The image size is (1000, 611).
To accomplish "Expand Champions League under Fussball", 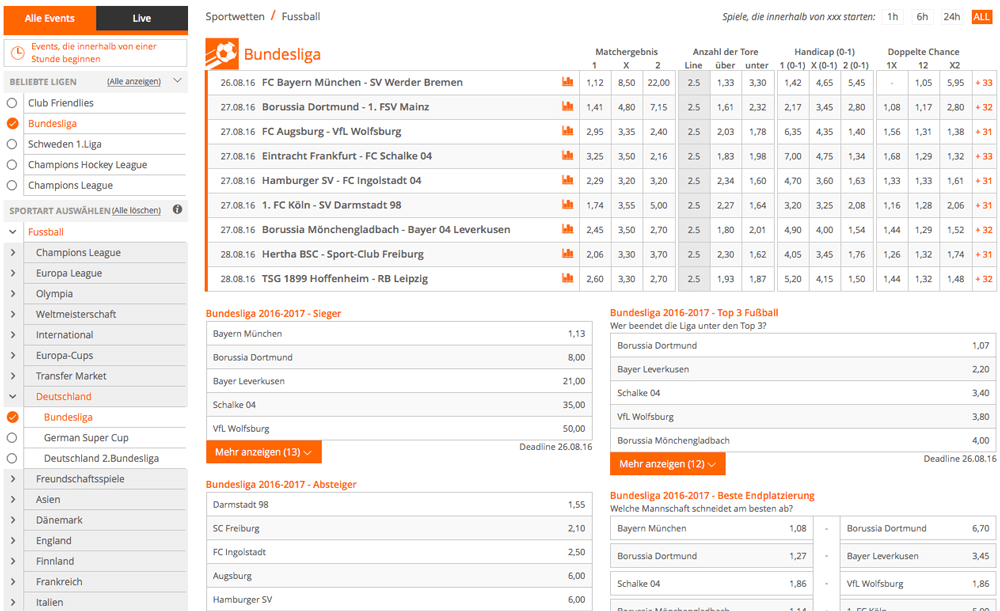I will (x=13, y=253).
